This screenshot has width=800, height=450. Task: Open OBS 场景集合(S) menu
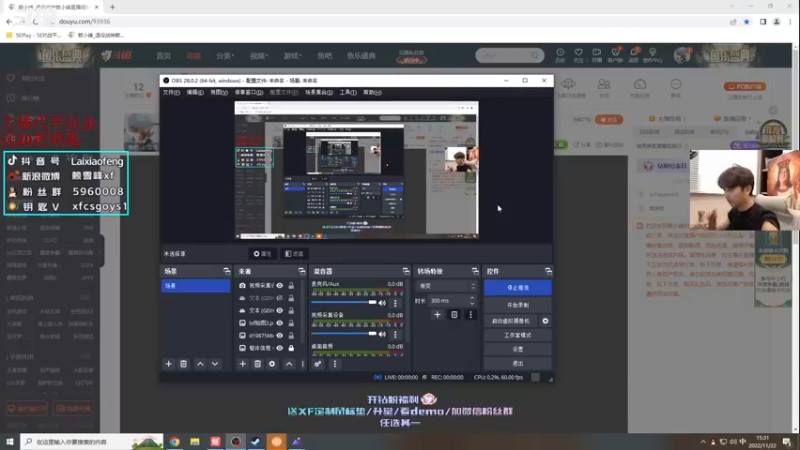pos(319,92)
